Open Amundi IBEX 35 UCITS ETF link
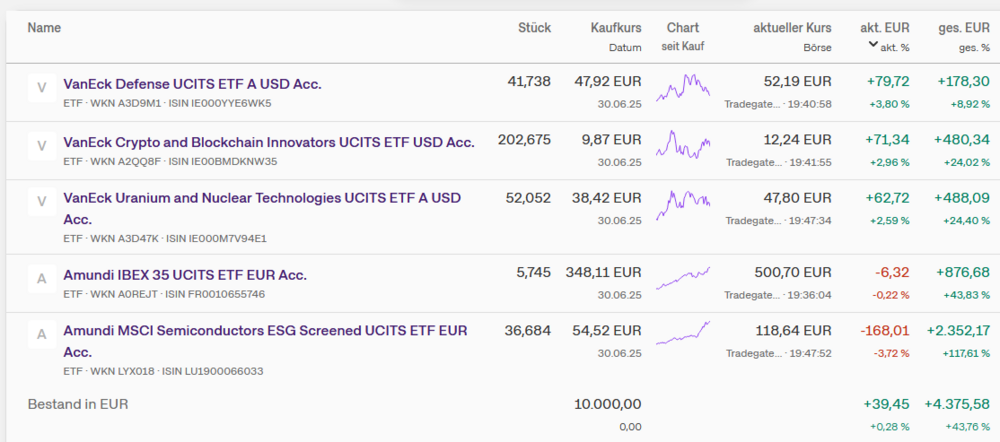Image resolution: width=1000 pixels, height=442 pixels. 185,275
